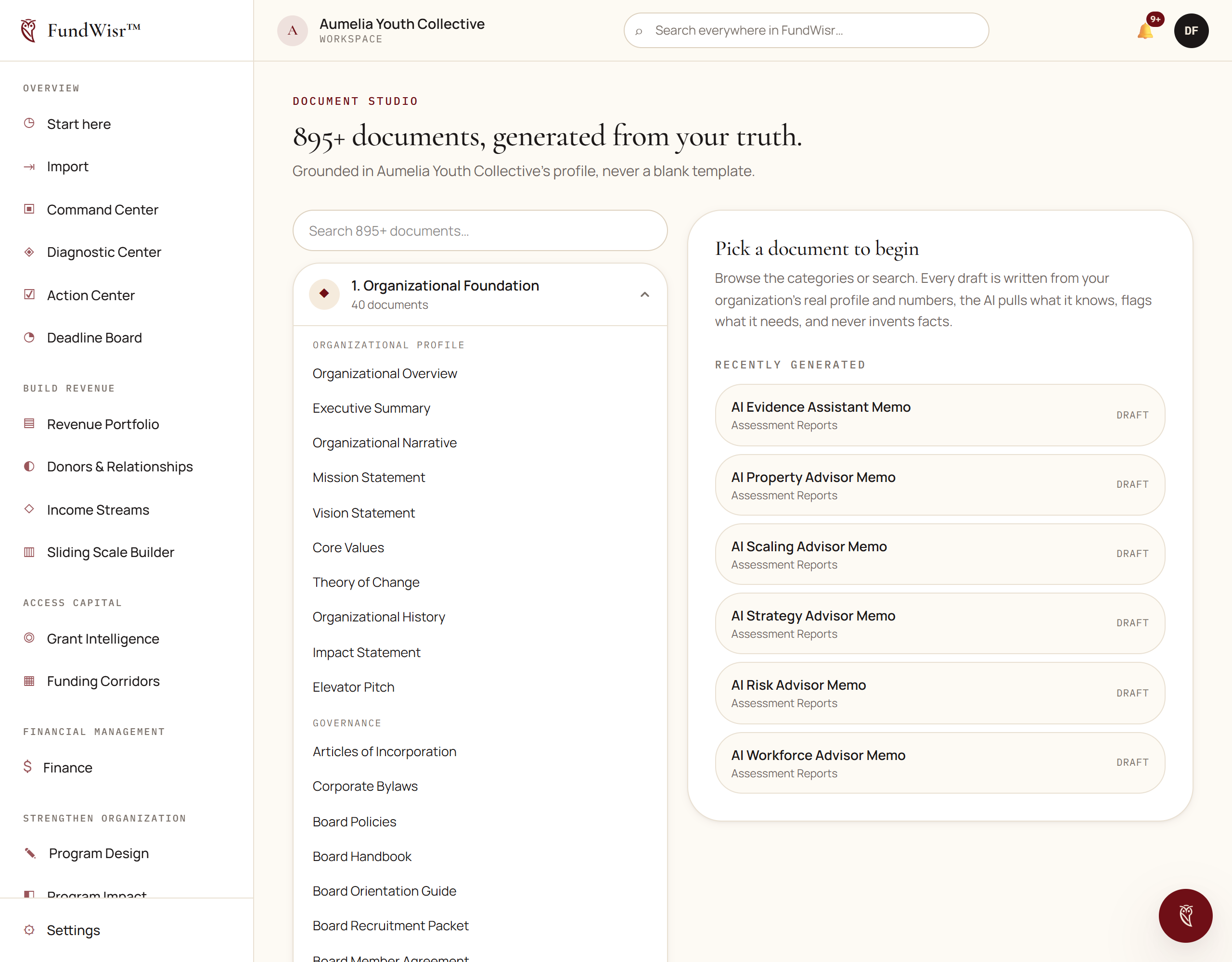
Task: Click the Finance dollar icon
Action: click(27, 766)
